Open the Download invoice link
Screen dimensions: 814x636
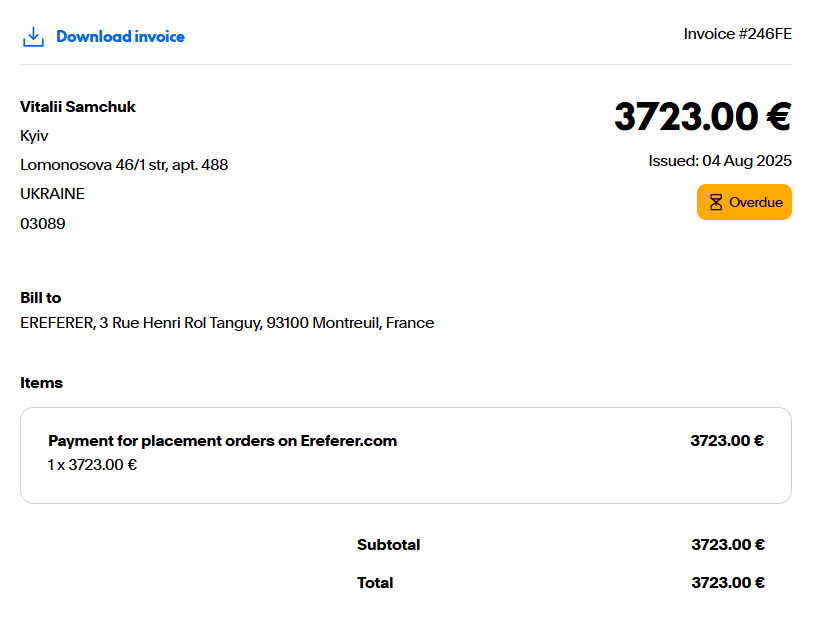click(x=120, y=37)
